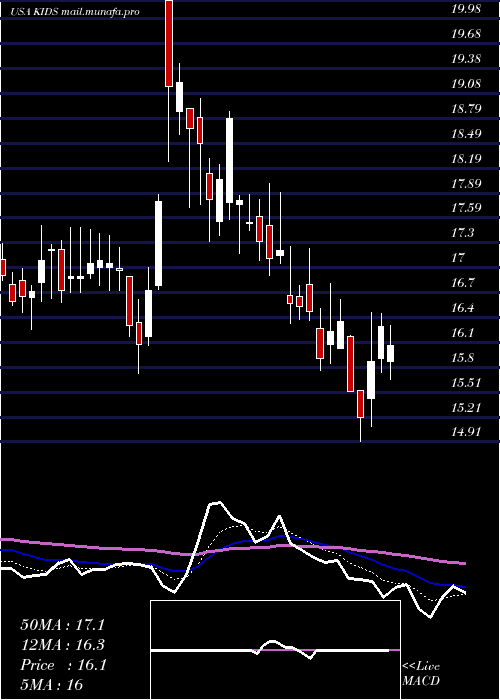The width and height of the screenshot is (500, 700).
Task: Select the 18.49 price axis label
Action: pyautogui.click(x=466, y=134)
